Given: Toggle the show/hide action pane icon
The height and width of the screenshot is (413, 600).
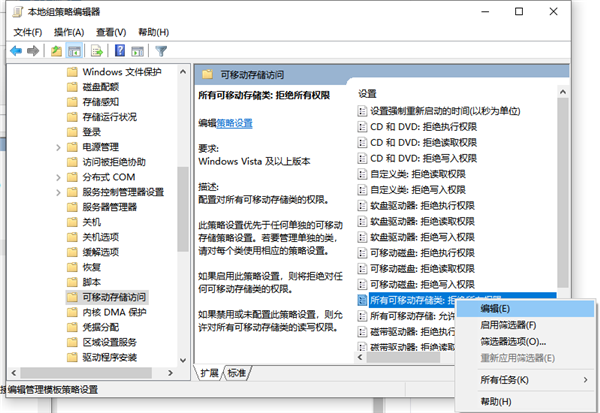Looking at the screenshot, I should [138, 50].
